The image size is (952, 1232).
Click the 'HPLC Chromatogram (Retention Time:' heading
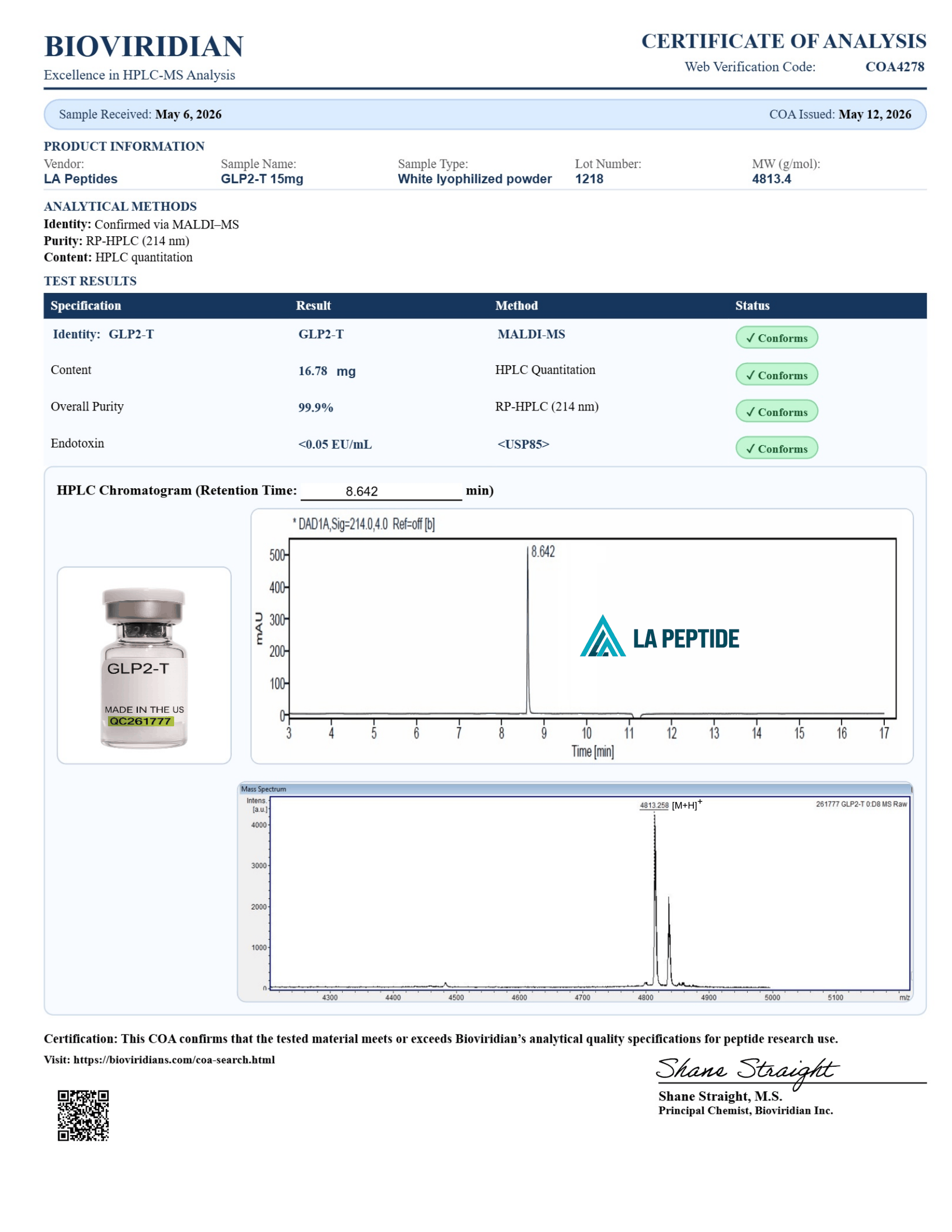(x=177, y=491)
